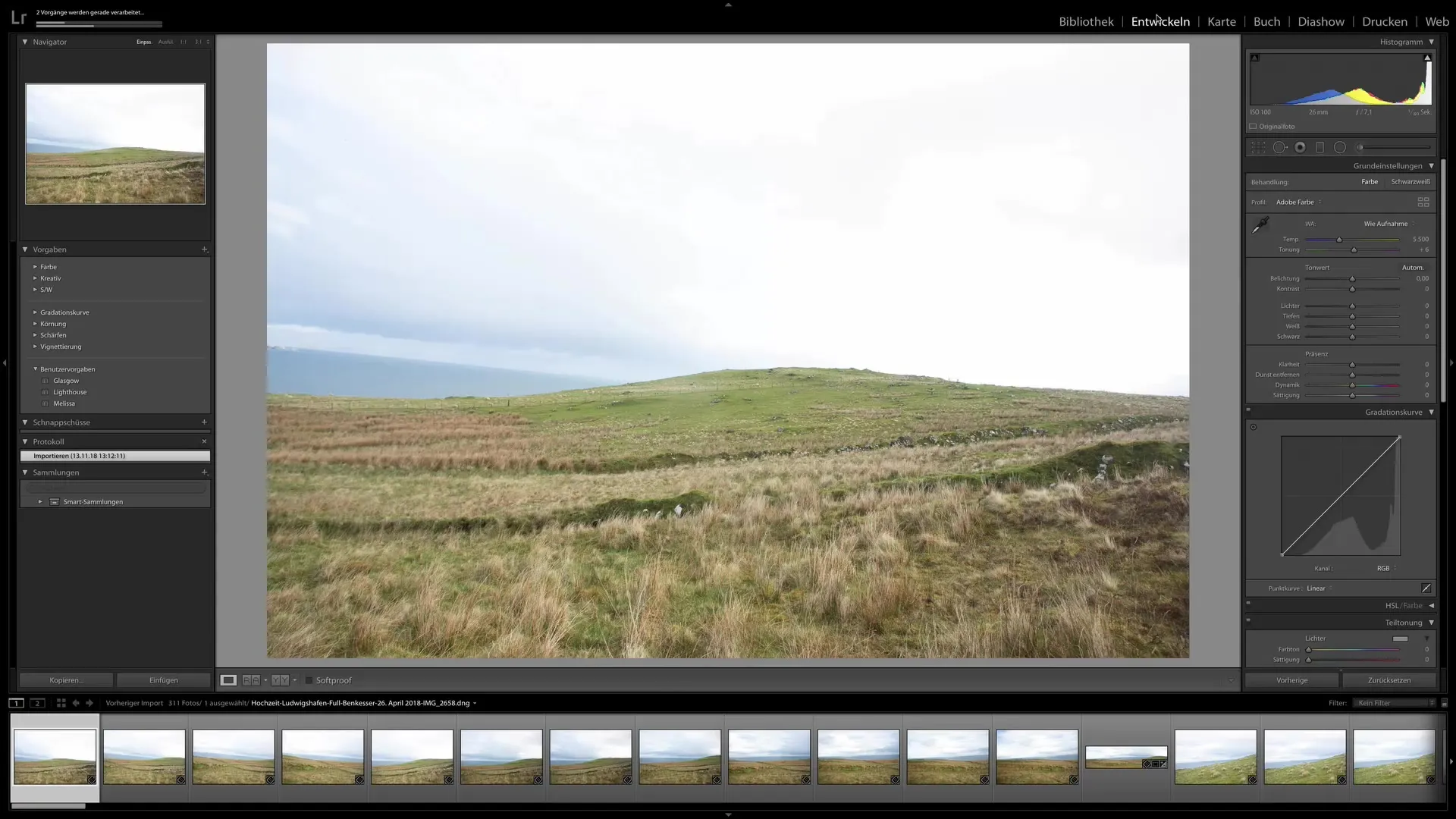
Task: Set treatment to Schwarzweiß
Action: (1410, 182)
